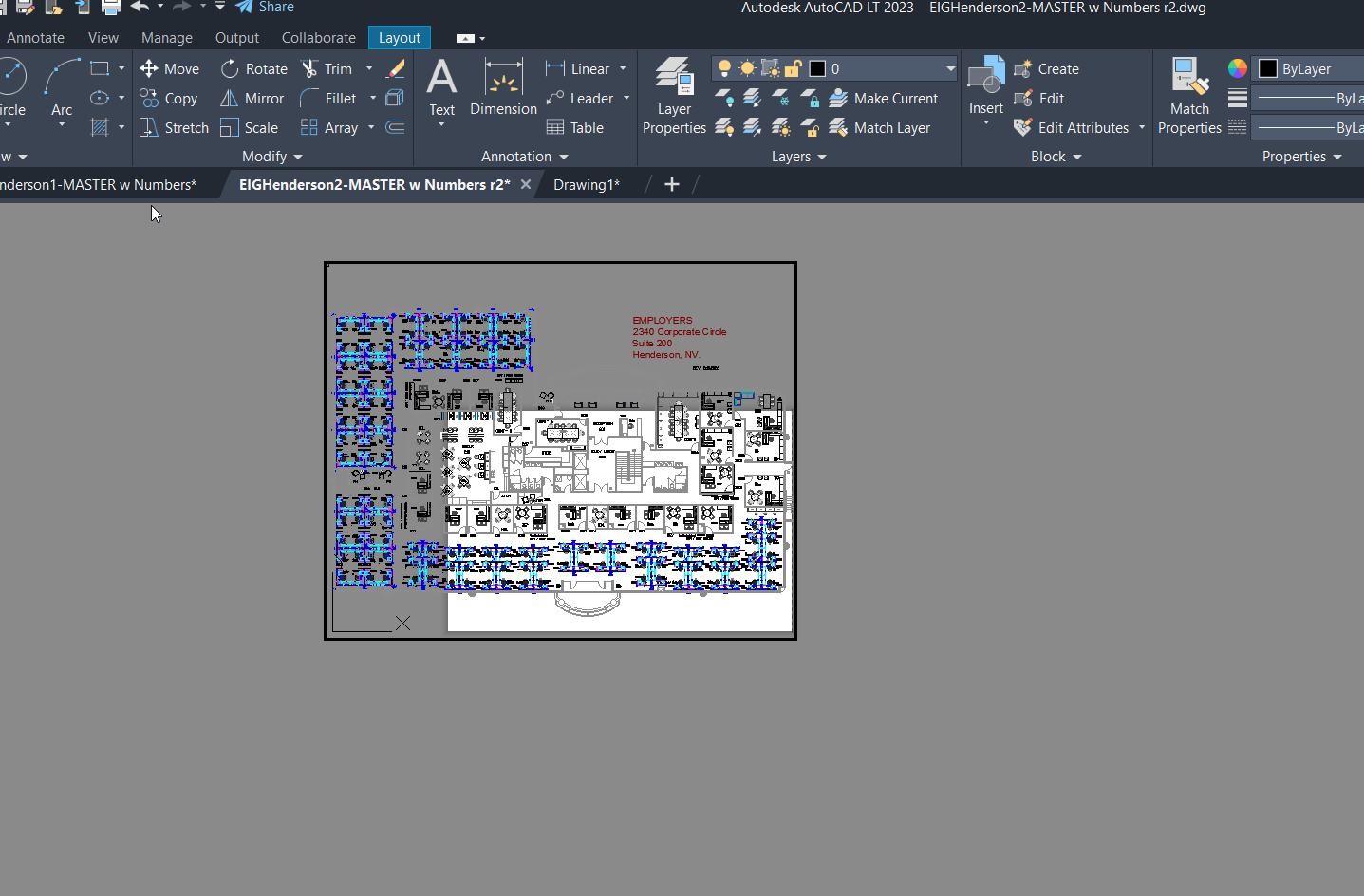Expand the Modify panel
This screenshot has width=1364, height=896.
point(272,157)
